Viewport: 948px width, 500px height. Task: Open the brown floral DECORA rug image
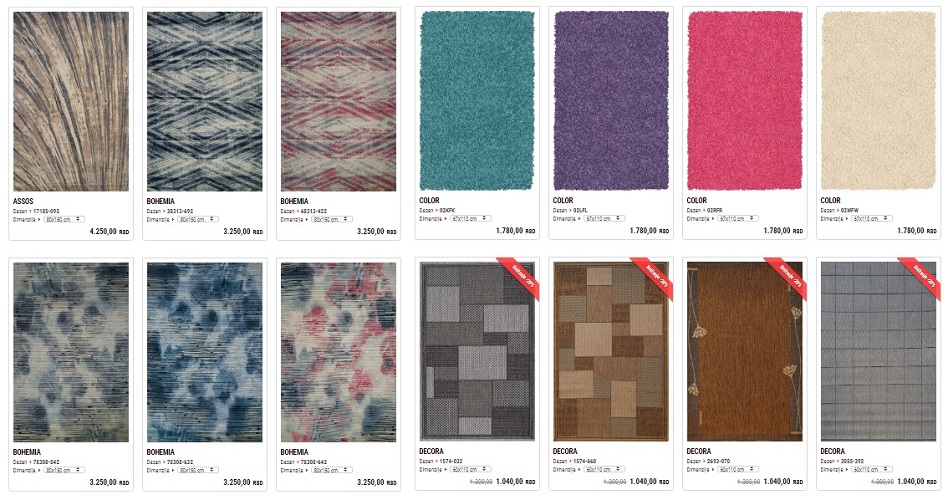[744, 351]
